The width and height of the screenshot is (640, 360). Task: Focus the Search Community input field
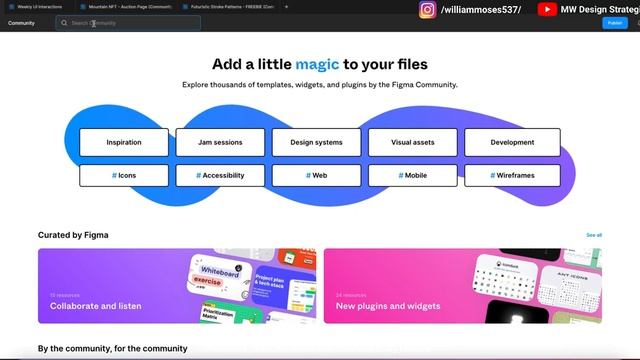128,23
